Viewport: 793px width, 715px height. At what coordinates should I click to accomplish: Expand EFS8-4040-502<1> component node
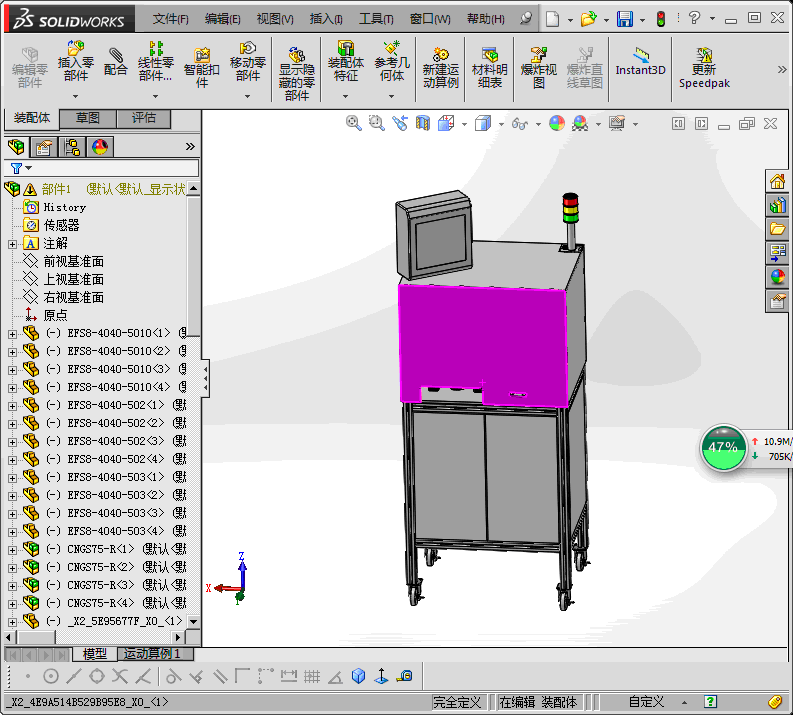[12, 406]
